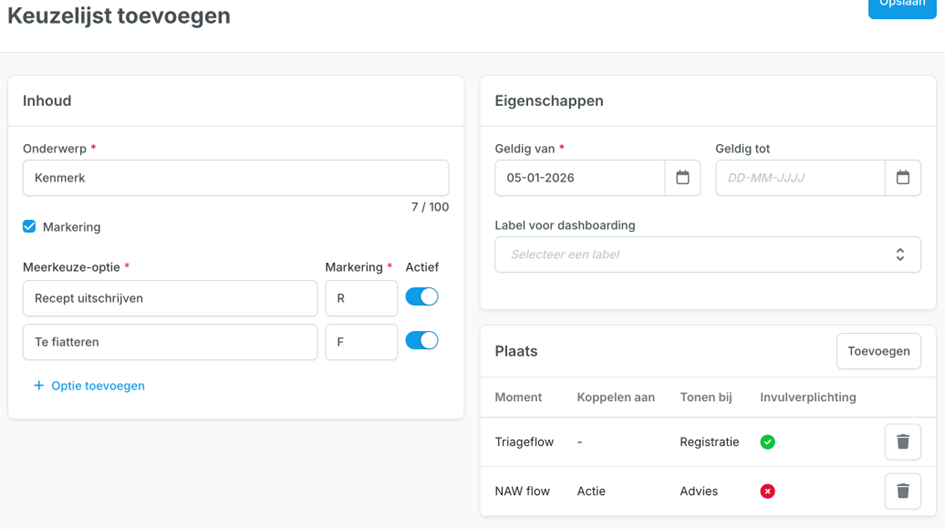Click the Geldig tot date field

(800, 178)
